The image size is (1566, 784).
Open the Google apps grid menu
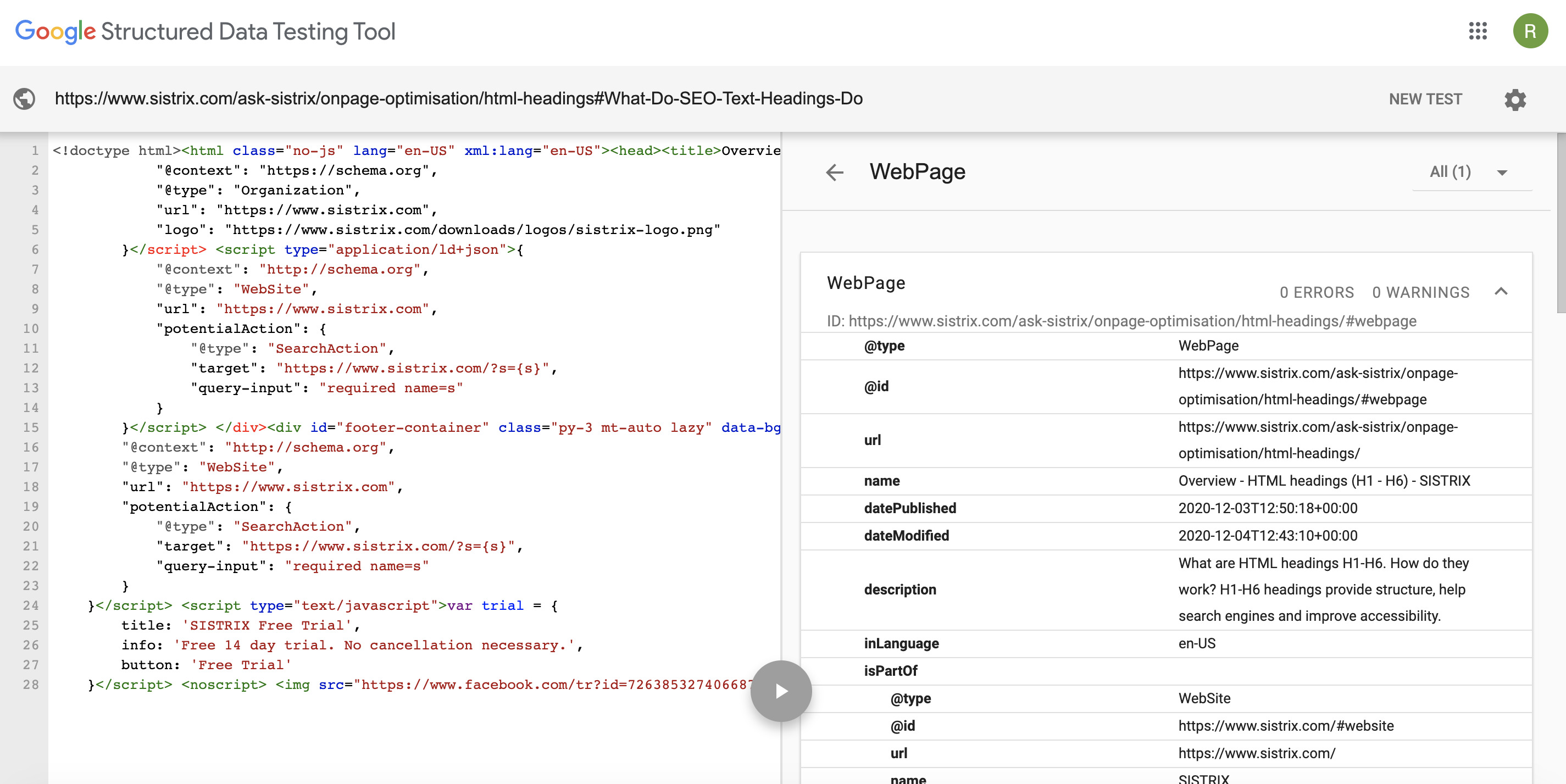point(1477,31)
